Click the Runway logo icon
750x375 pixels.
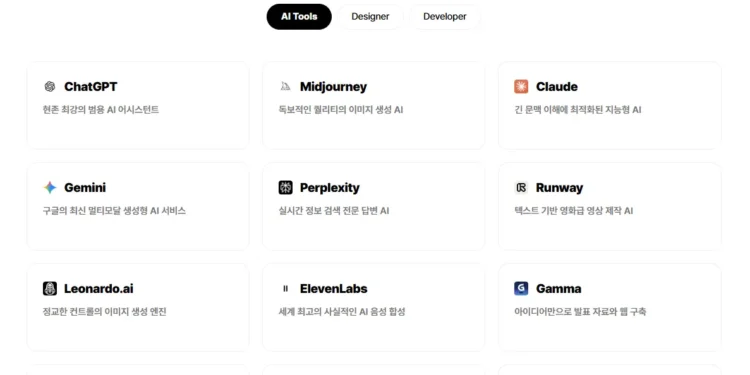[x=521, y=188]
